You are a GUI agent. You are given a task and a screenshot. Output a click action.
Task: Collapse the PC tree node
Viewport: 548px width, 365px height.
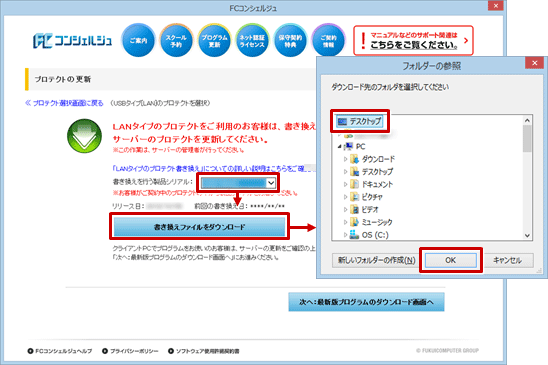click(339, 146)
